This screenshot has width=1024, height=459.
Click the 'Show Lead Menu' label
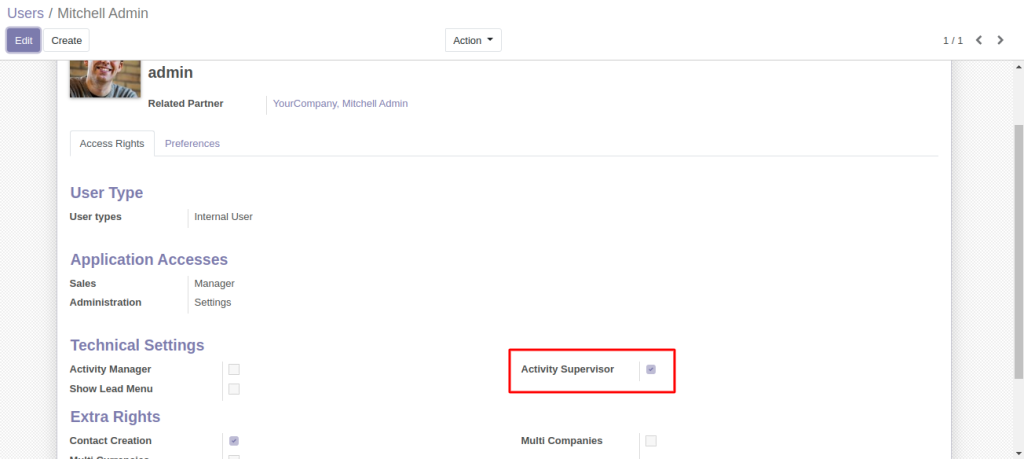click(x=111, y=389)
